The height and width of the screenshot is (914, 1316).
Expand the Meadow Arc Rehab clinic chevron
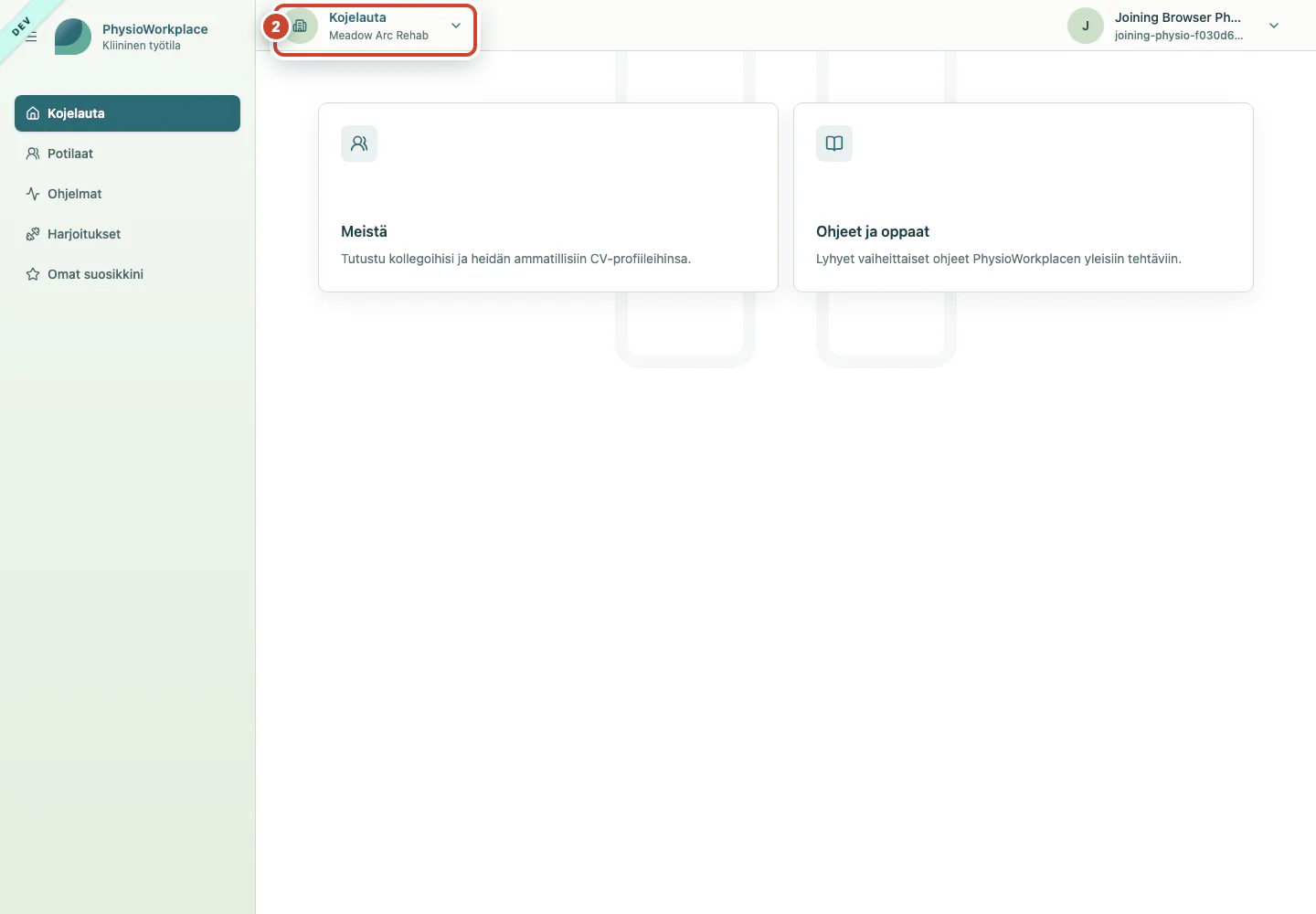(x=456, y=26)
